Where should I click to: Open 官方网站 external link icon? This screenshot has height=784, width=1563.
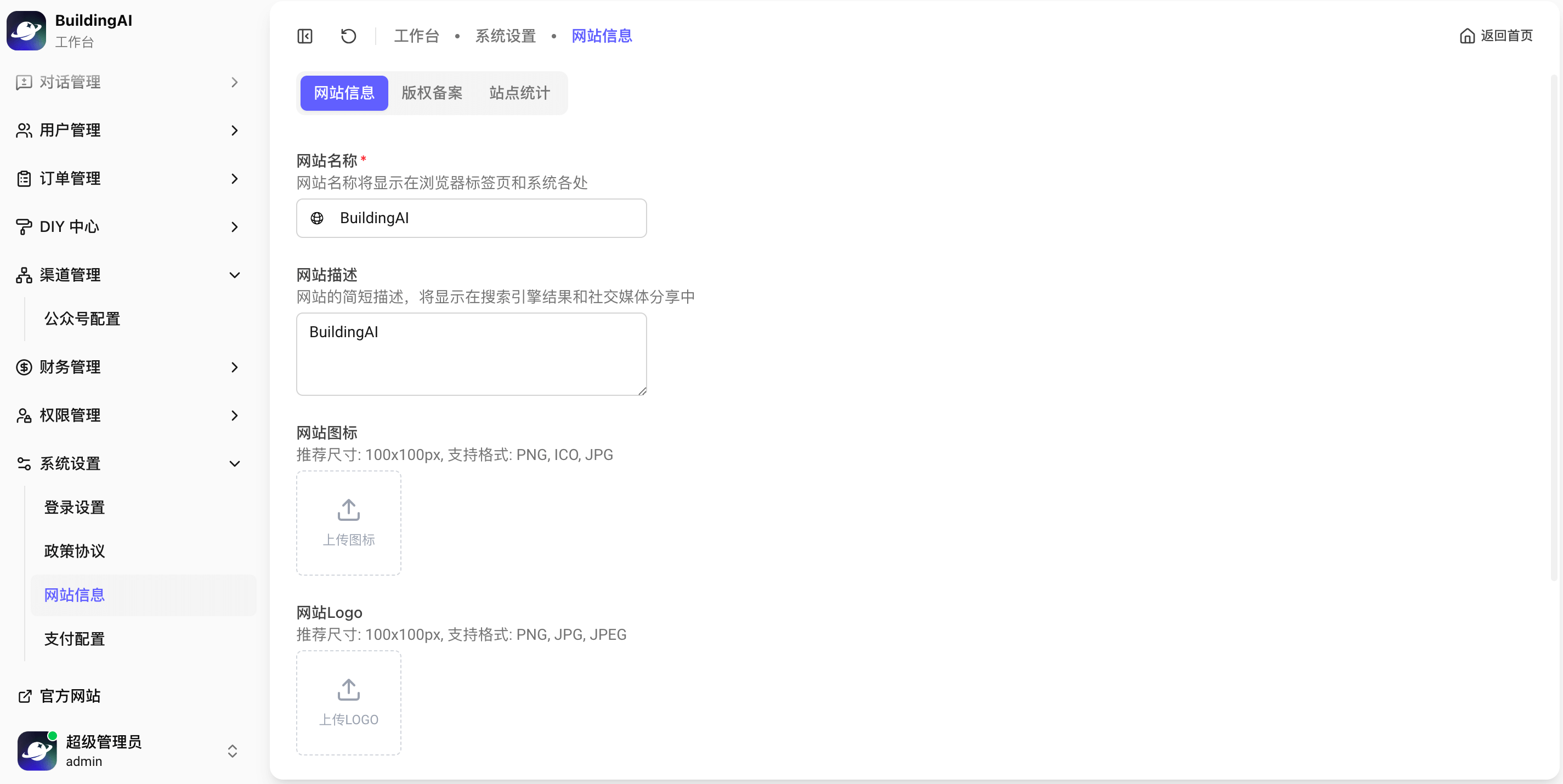point(24,696)
